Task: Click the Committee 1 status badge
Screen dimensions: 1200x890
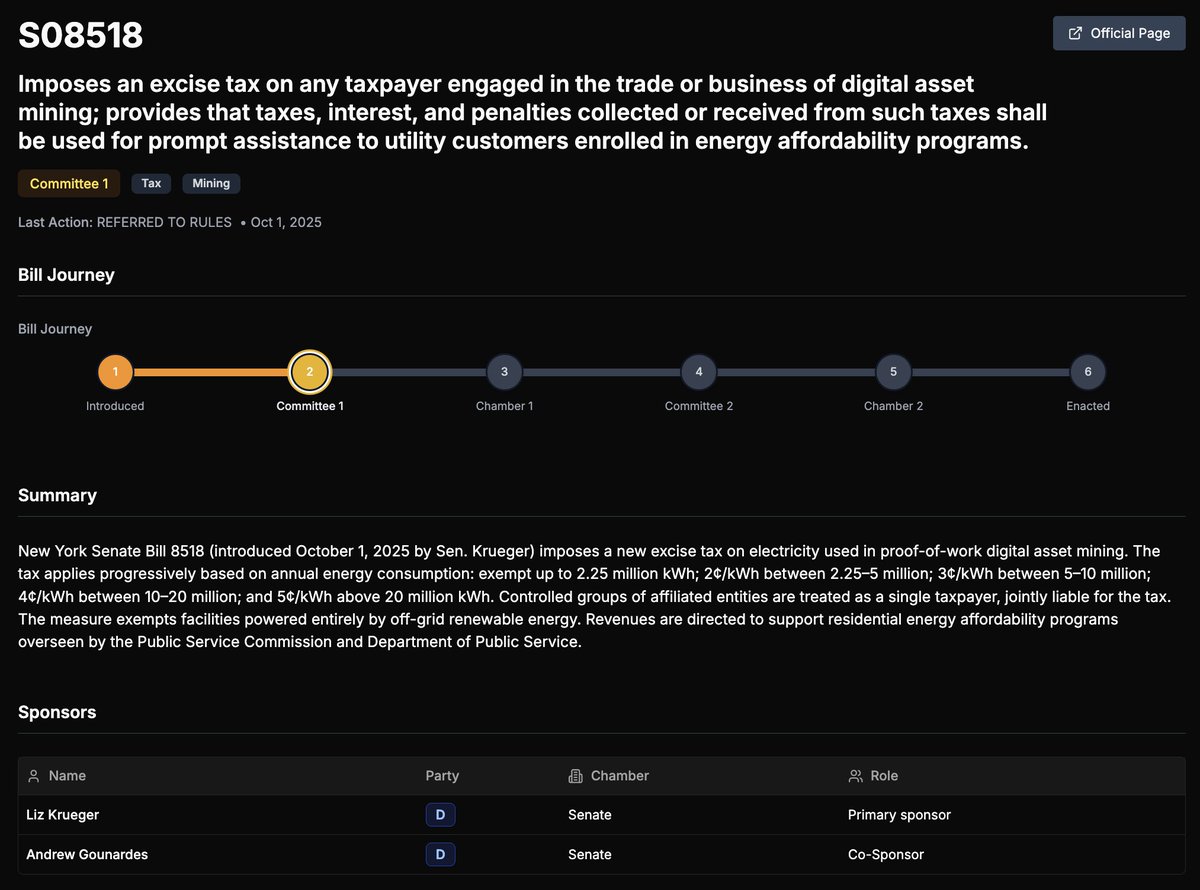Action: 69,183
